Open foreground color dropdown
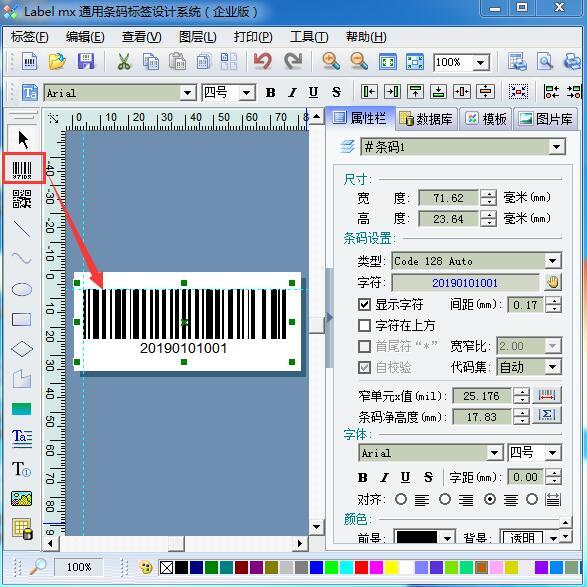The height and width of the screenshot is (587, 587). coord(447,538)
